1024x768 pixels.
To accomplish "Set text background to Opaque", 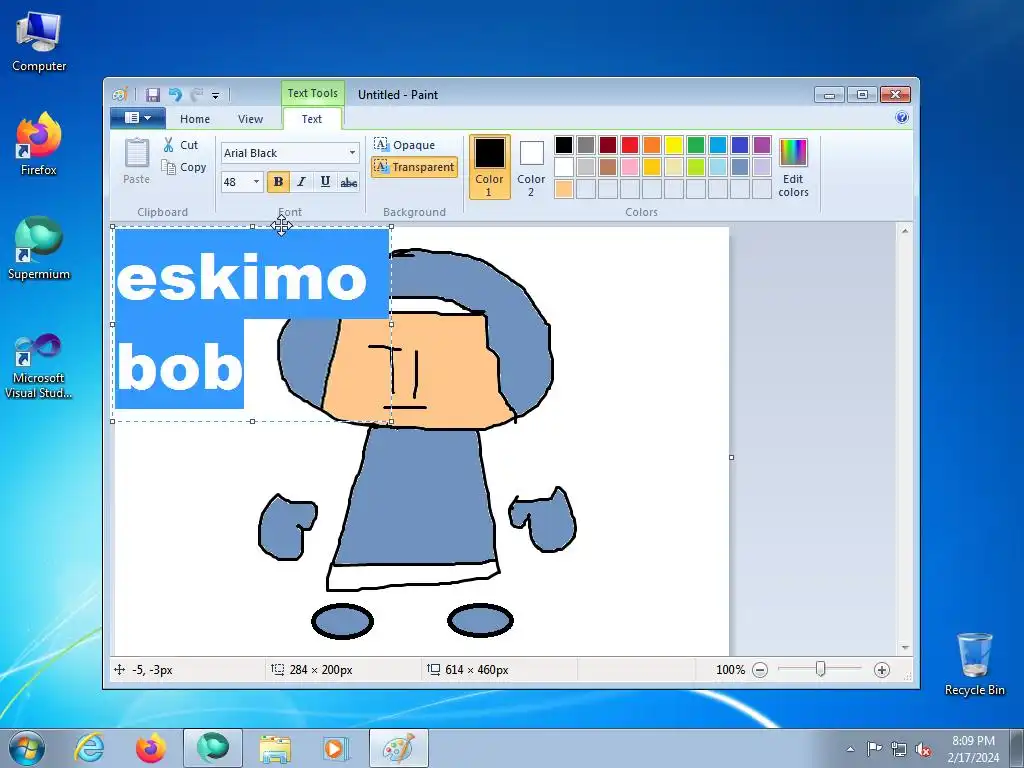I will (404, 145).
